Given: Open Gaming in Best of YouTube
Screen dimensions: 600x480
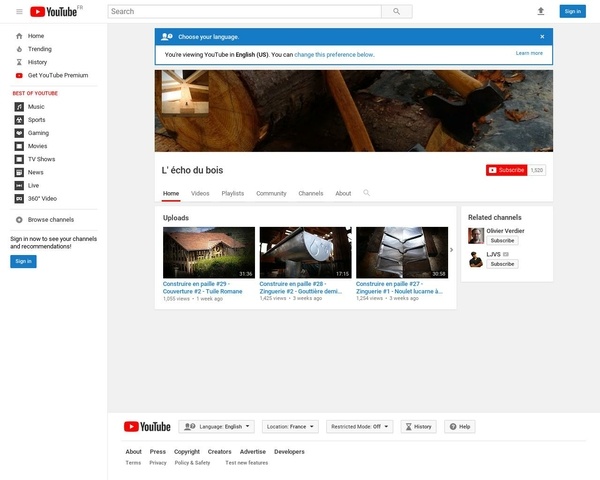Looking at the screenshot, I should coord(38,132).
